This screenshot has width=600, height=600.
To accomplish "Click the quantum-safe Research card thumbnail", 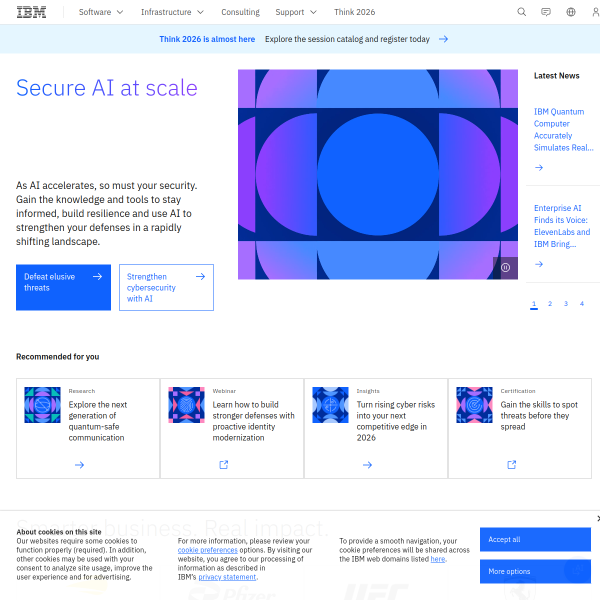I will pyautogui.click(x=42, y=405).
